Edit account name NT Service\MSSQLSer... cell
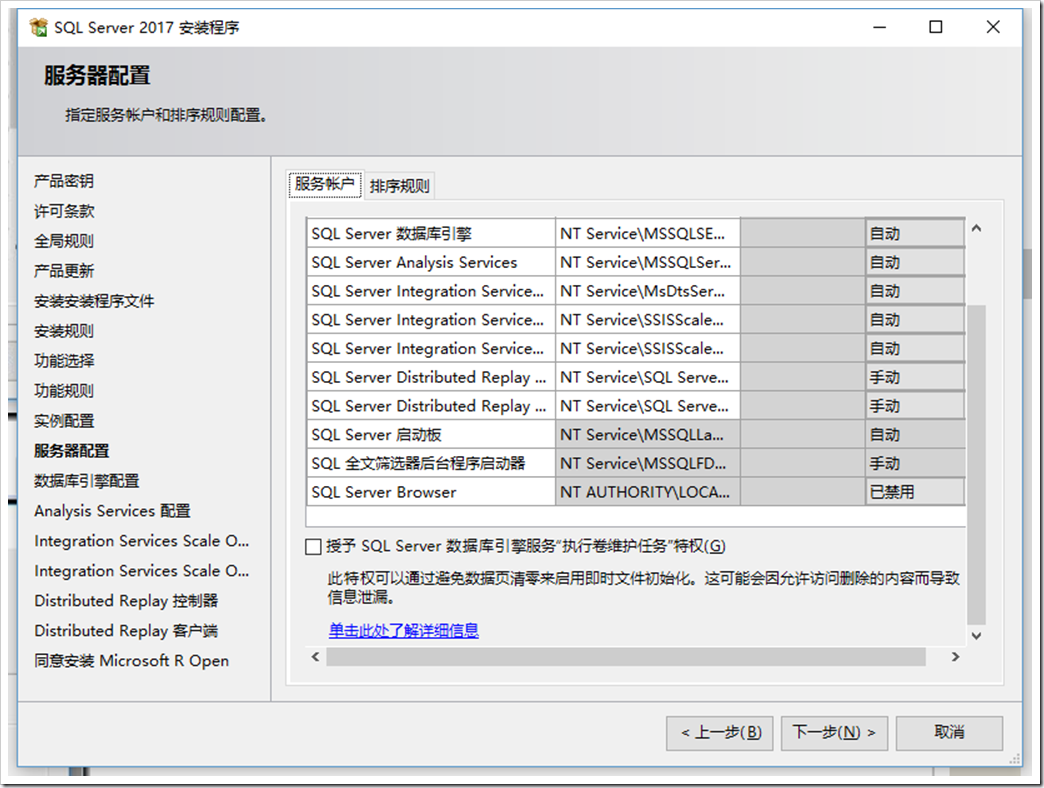The width and height of the screenshot is (1044, 788). [647, 262]
